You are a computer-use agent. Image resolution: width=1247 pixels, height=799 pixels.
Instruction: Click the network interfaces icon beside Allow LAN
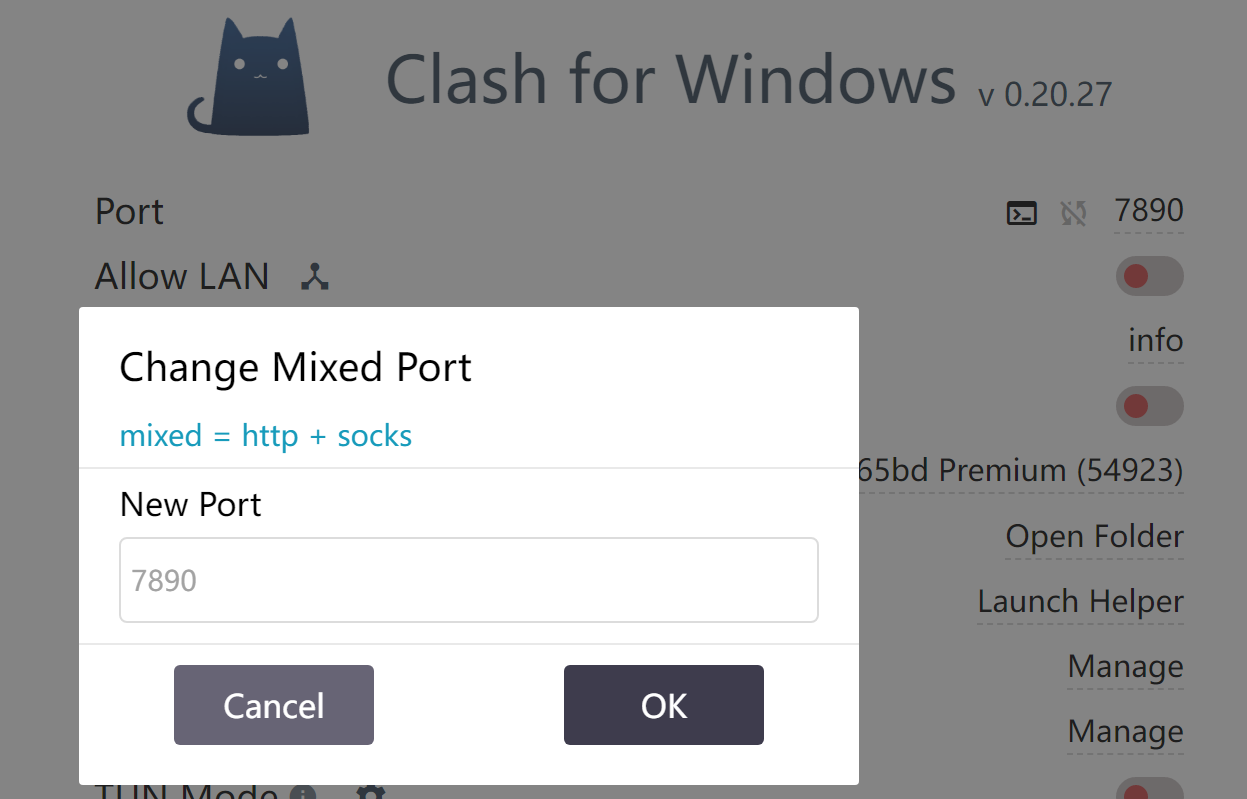coord(315,277)
